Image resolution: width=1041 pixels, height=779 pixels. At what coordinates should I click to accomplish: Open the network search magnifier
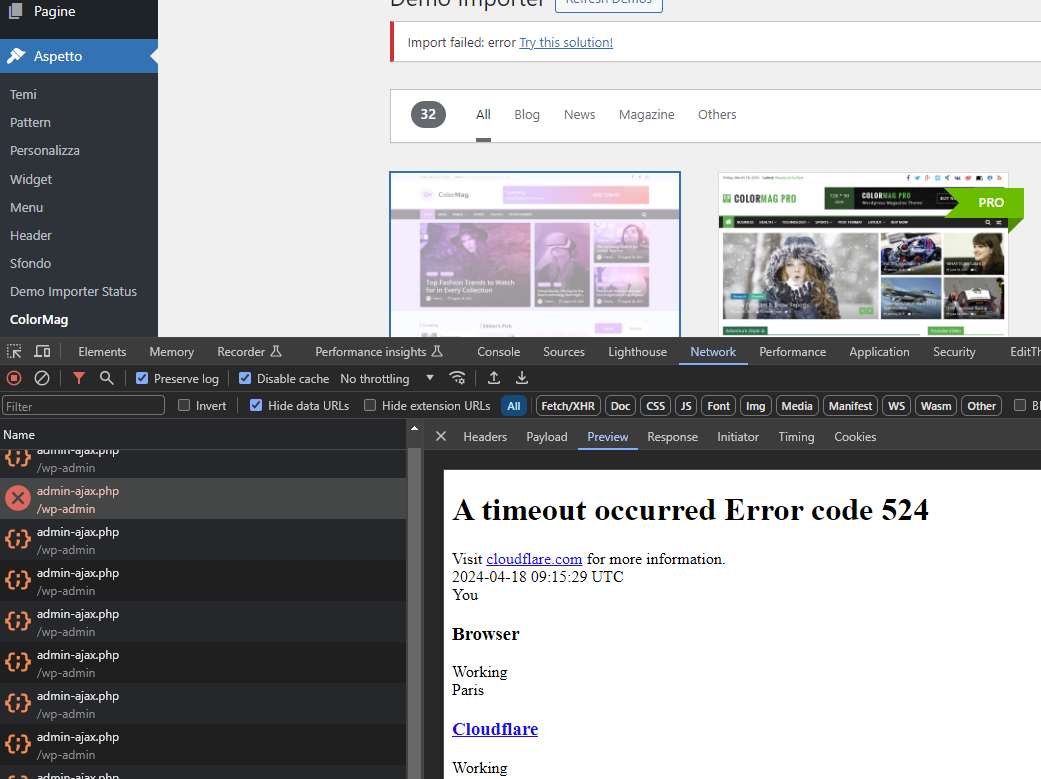[106, 379]
